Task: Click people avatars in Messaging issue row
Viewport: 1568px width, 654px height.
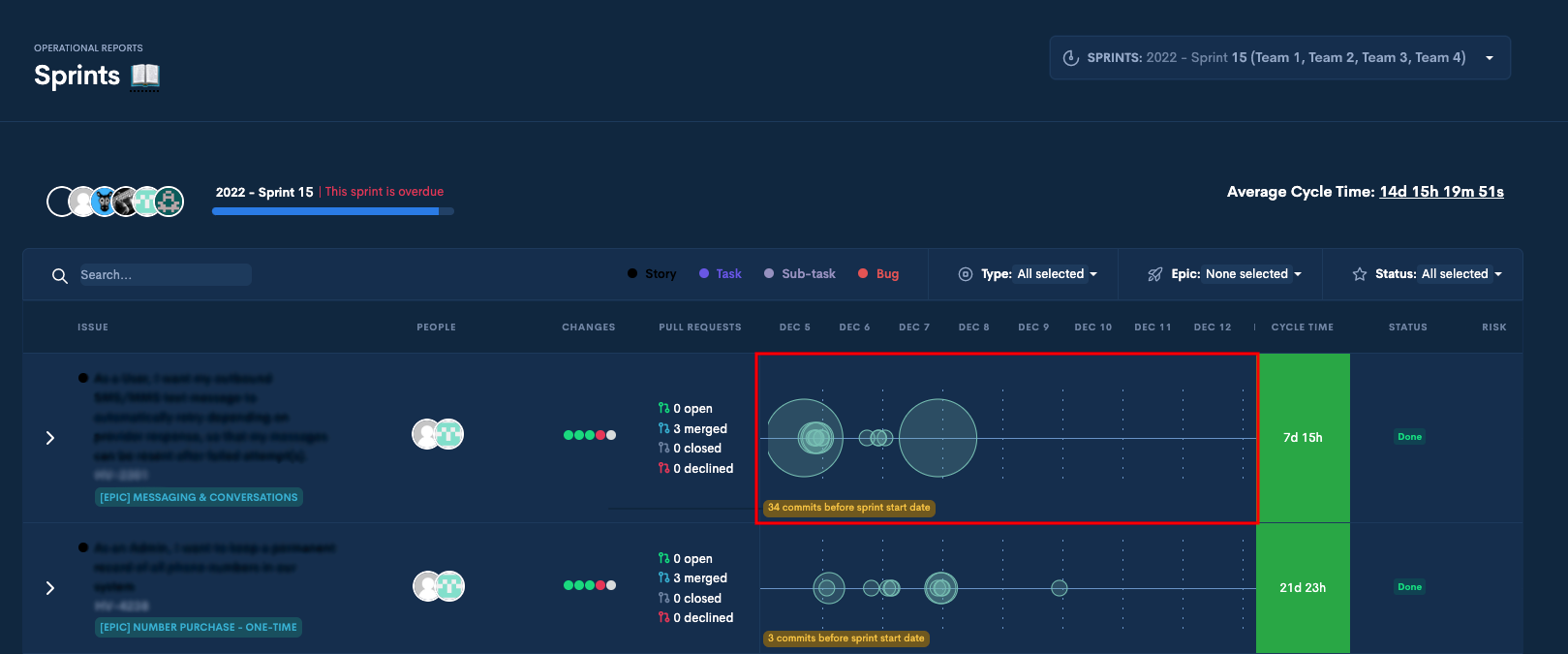Action: coord(438,434)
